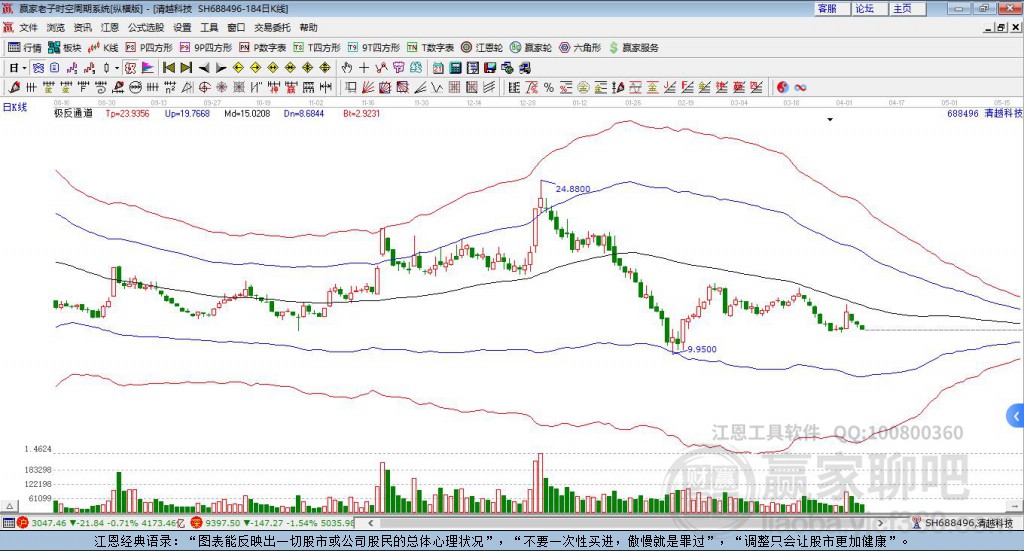Viewport: 1024px width, 551px height.
Task: Open the calendar icon tool
Action: [x=438, y=68]
